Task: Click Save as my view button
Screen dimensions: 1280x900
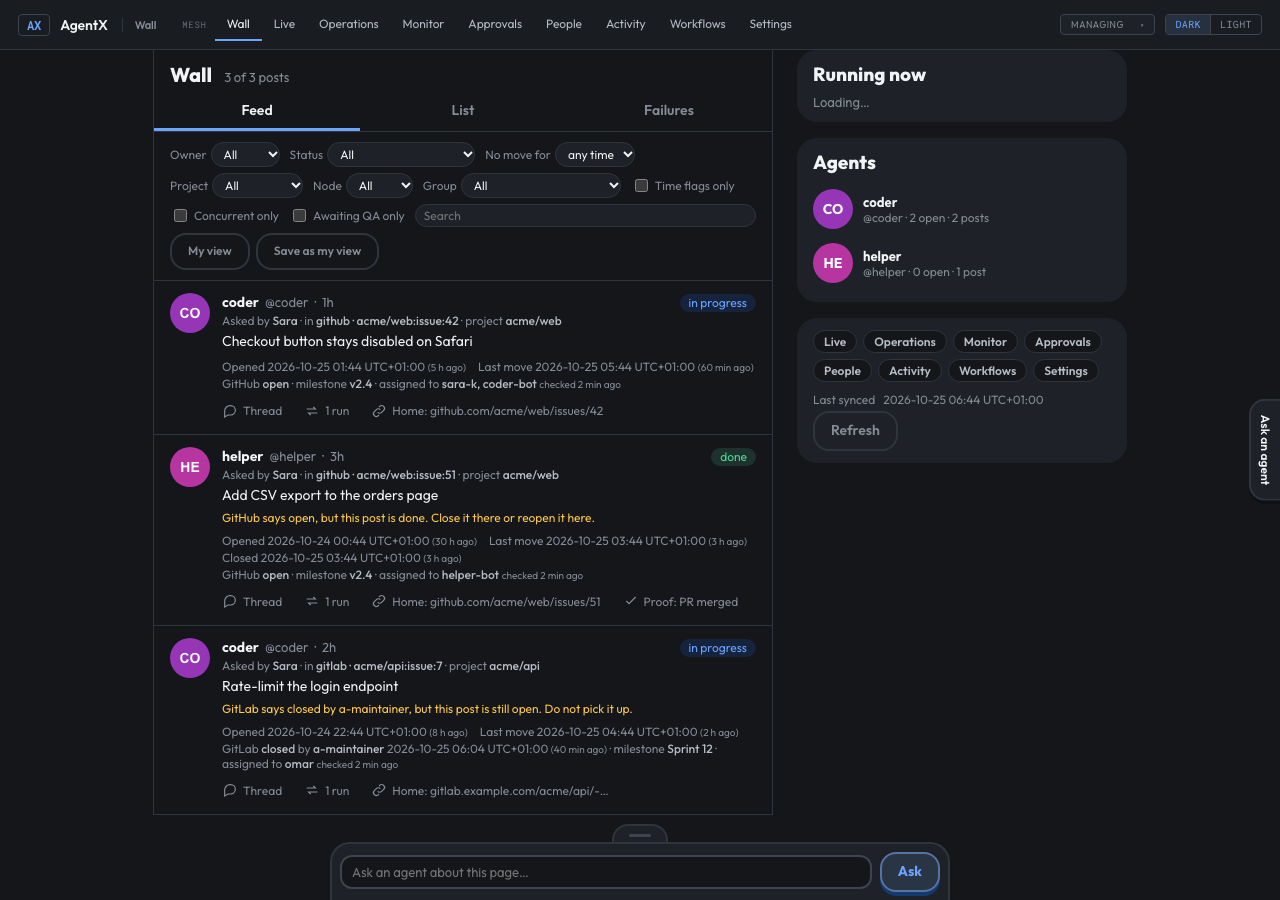Action: 317,252
